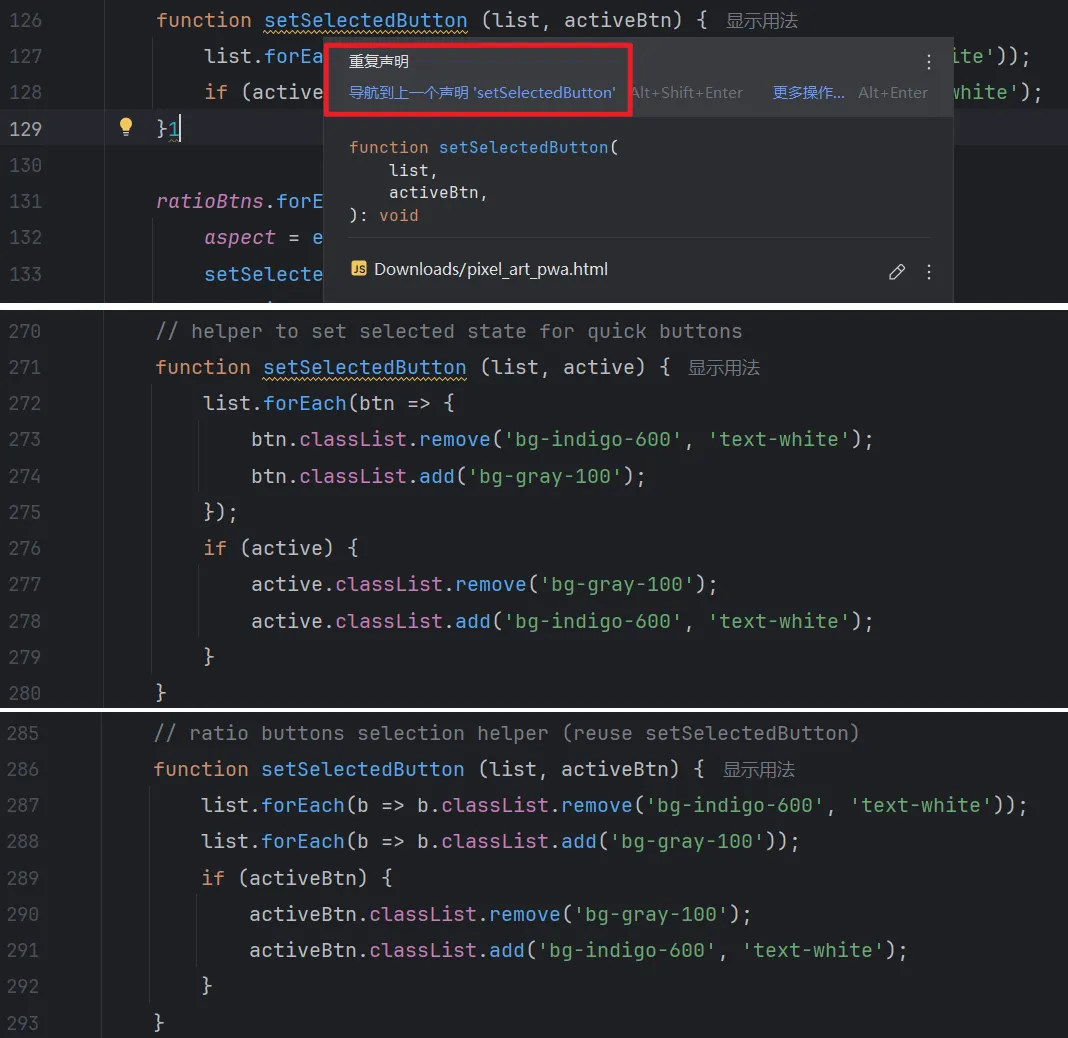Click 显示用法 hint on line 271

tap(723, 368)
